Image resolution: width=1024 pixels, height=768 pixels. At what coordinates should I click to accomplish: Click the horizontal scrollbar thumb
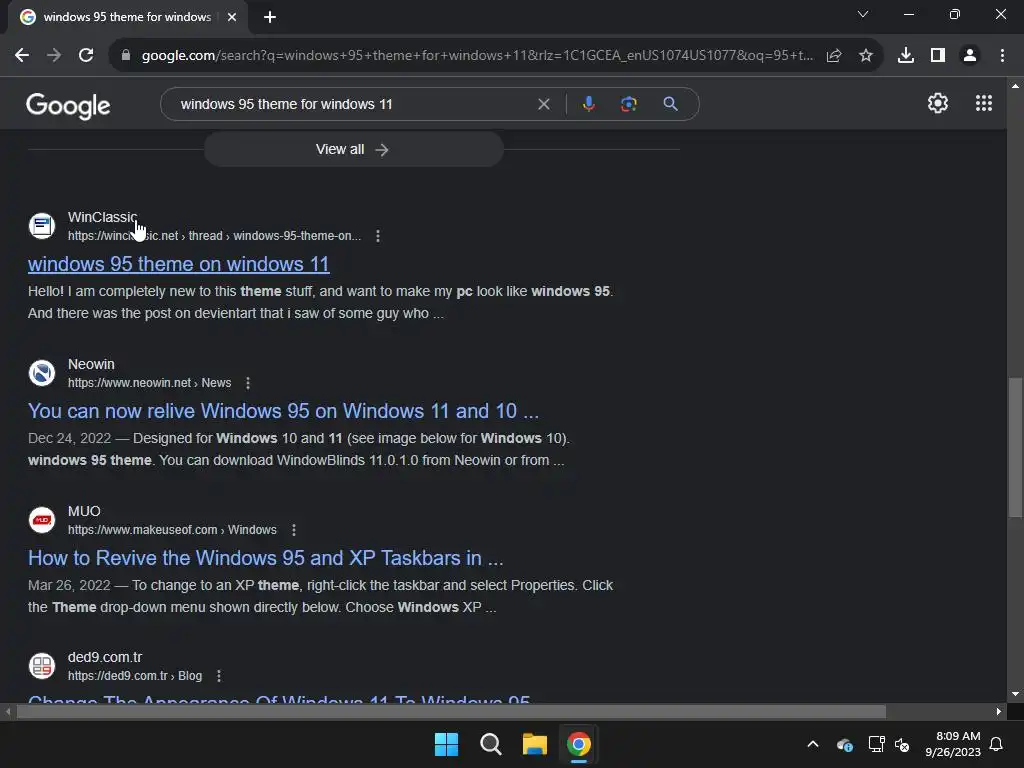(x=451, y=711)
